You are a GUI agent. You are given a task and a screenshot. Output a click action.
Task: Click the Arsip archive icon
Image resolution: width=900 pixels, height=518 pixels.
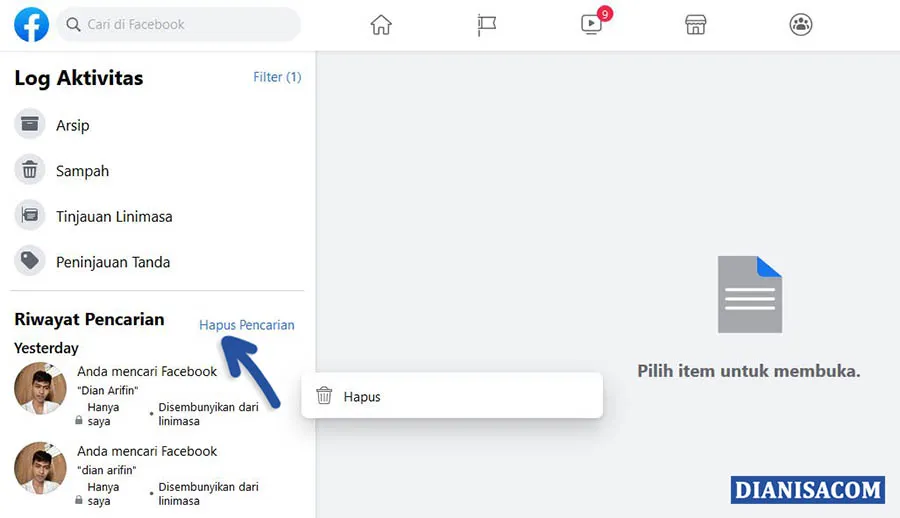tap(30, 124)
